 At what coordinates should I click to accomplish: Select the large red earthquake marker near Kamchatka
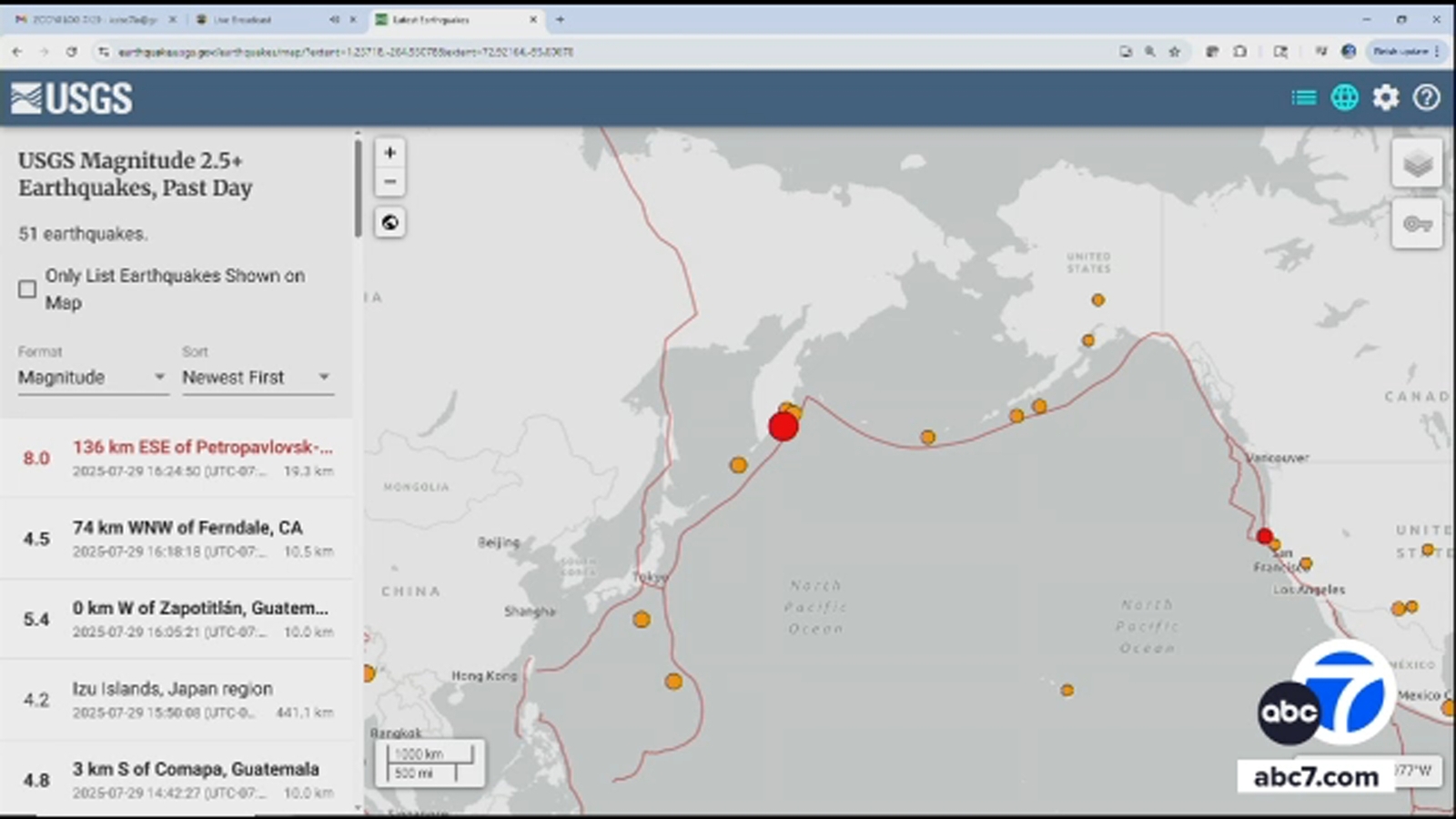[x=783, y=425]
